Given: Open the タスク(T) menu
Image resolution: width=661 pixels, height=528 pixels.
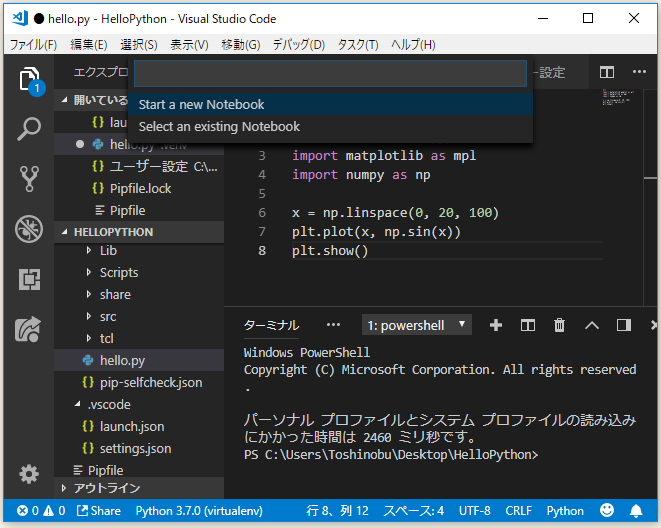Looking at the screenshot, I should point(357,44).
